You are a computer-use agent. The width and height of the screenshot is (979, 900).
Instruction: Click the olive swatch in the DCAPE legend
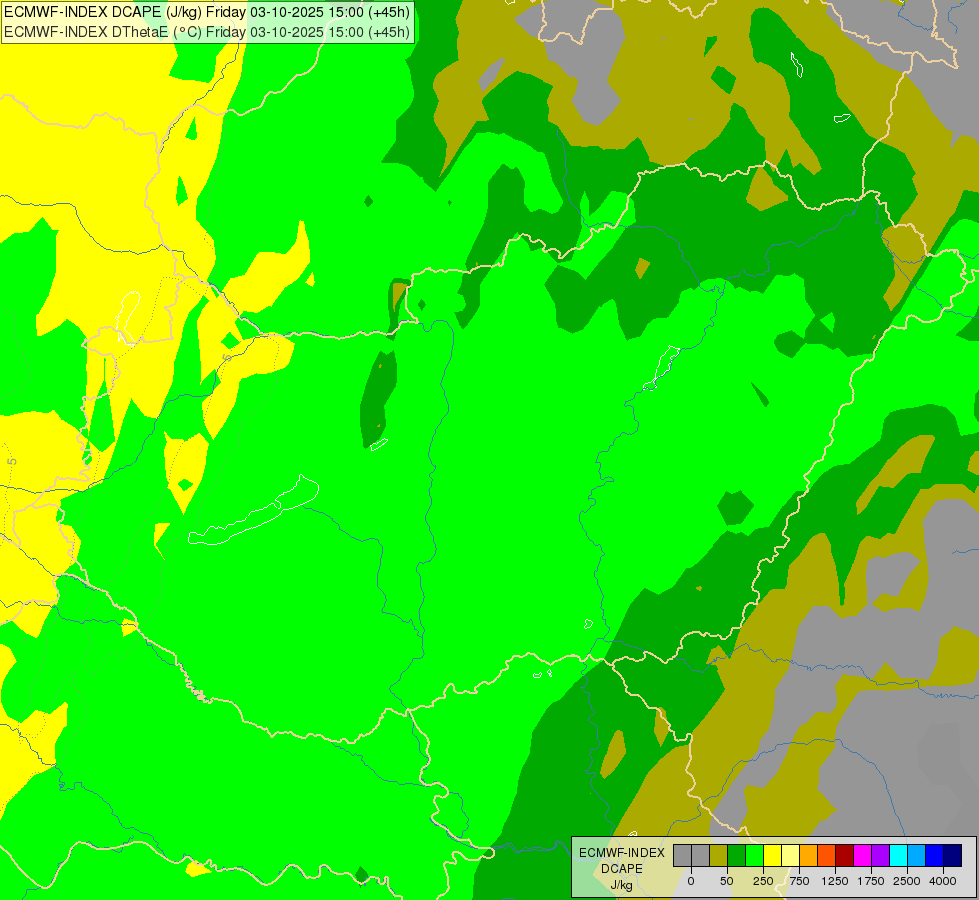719,856
